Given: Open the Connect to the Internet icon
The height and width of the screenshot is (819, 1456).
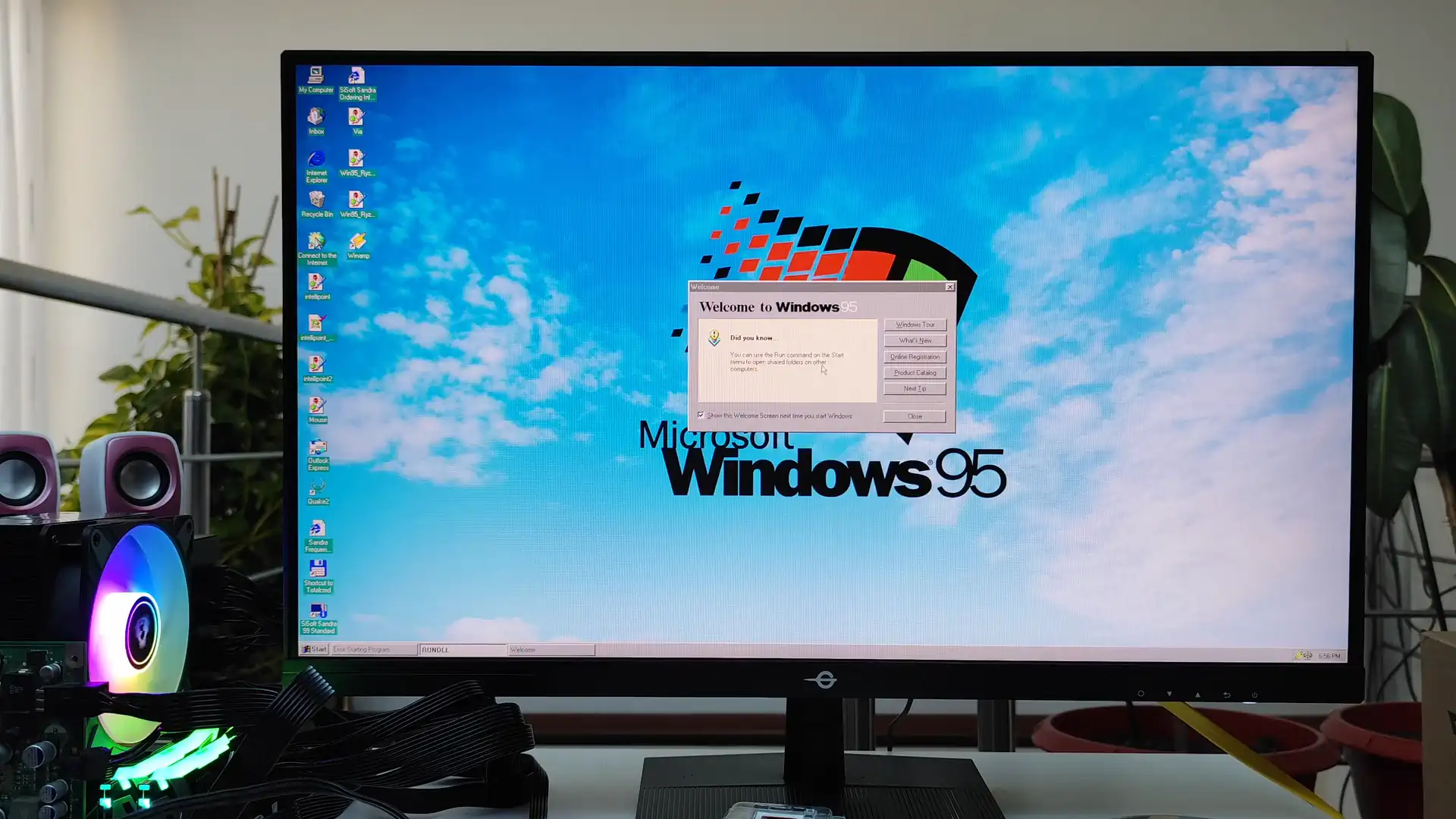Looking at the screenshot, I should click(x=317, y=249).
